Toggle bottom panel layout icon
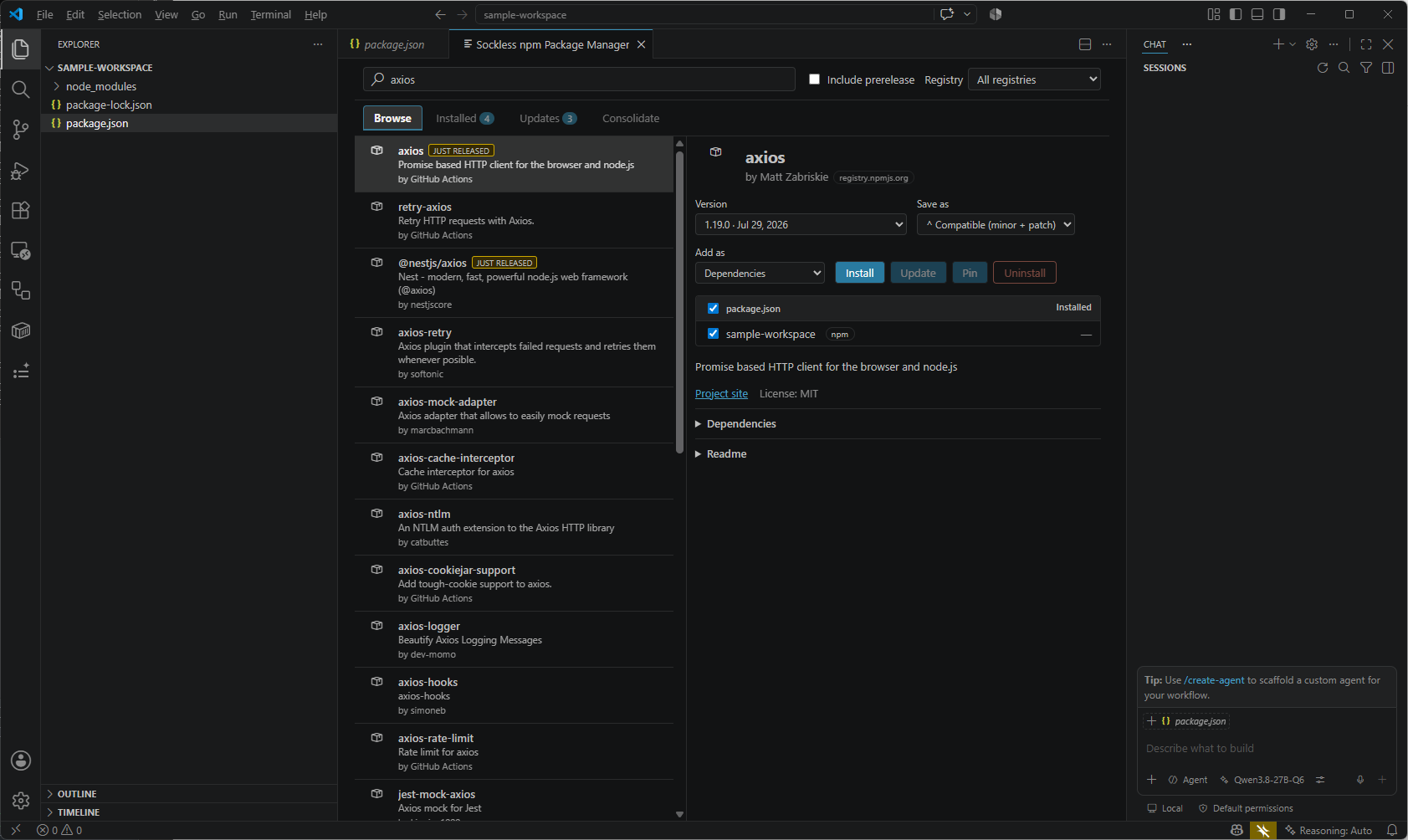This screenshot has width=1408, height=840. point(1257,14)
